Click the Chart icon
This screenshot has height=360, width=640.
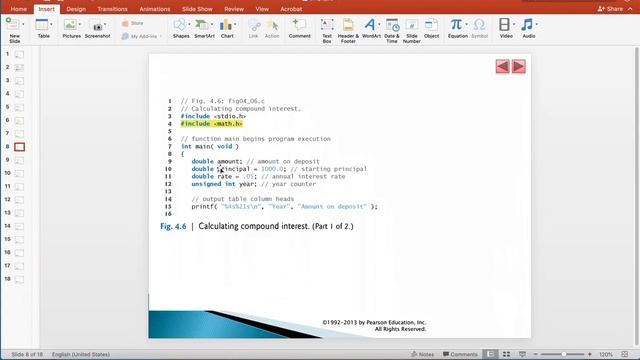(x=225, y=24)
